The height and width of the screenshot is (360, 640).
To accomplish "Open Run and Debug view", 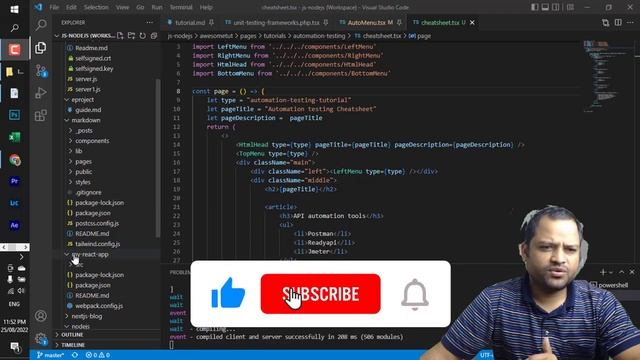I will click(41, 93).
